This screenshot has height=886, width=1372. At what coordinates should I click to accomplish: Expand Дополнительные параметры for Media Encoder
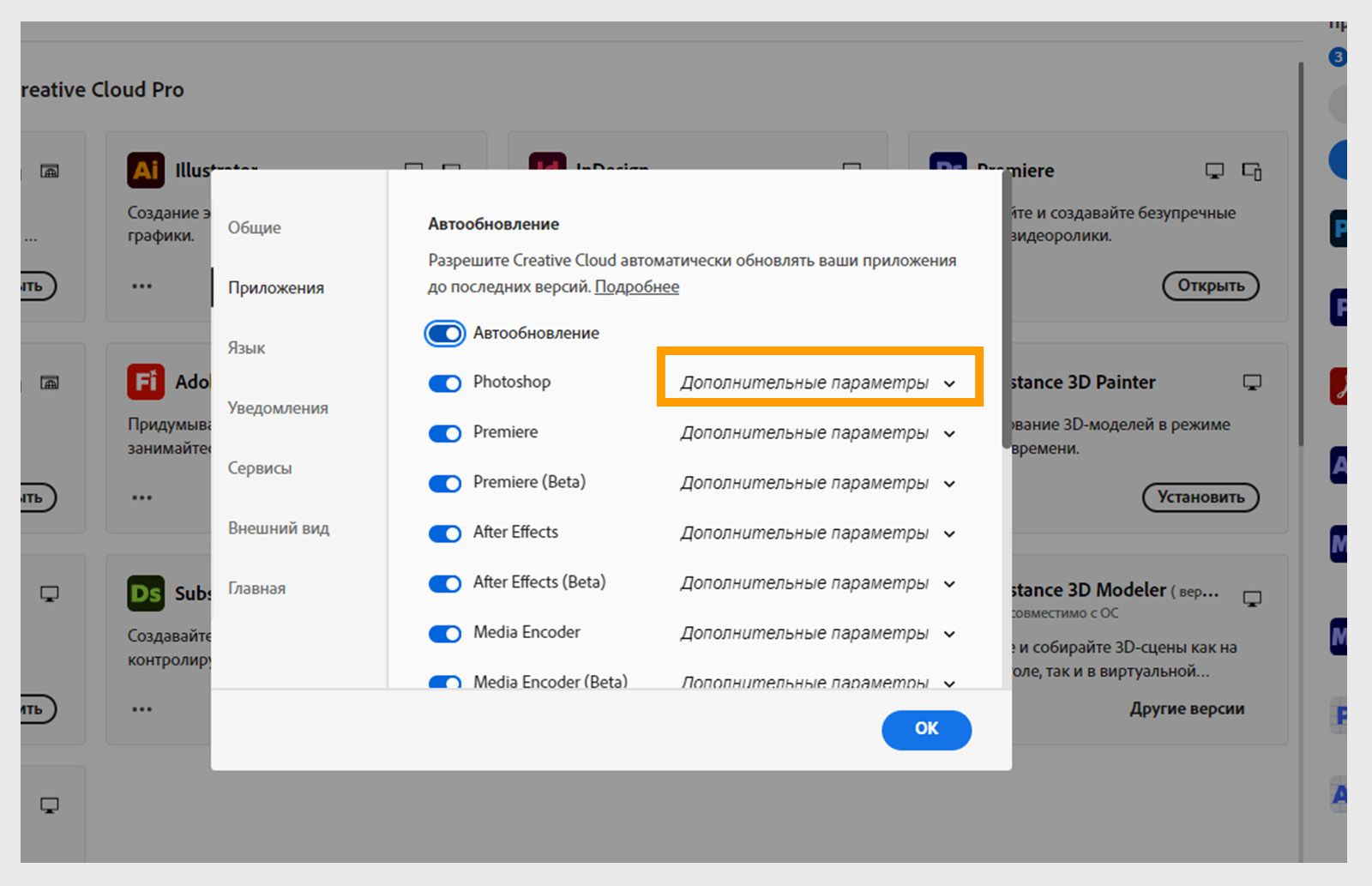pos(818,633)
